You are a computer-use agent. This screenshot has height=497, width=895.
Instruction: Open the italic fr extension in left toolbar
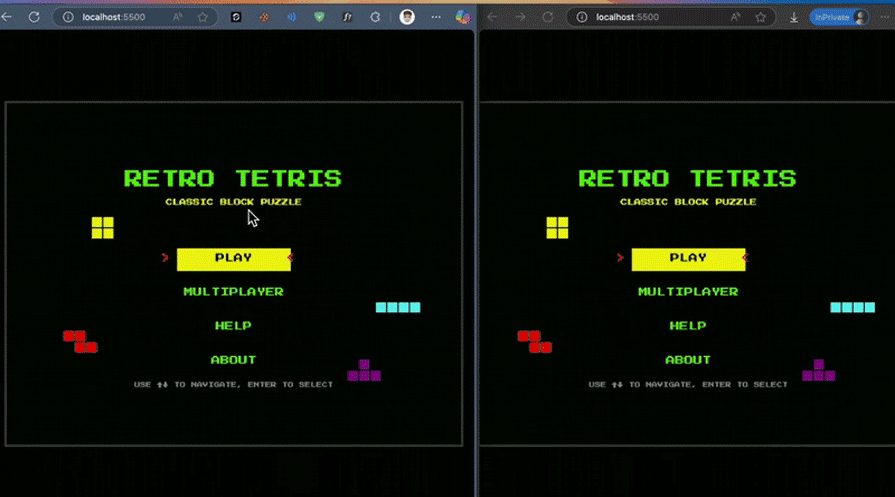(x=347, y=17)
